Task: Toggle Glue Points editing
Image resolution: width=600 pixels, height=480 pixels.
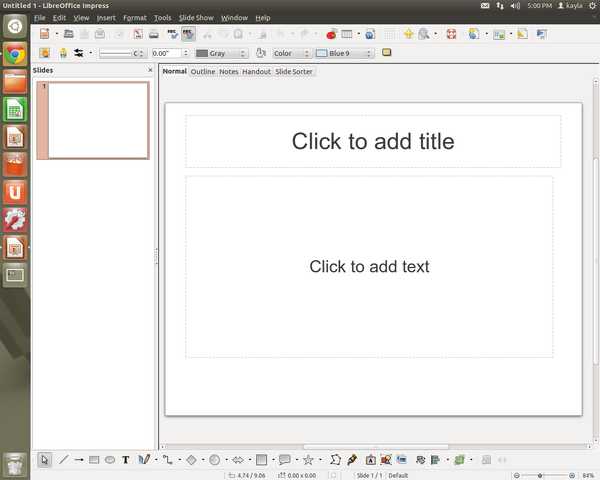Action: pyautogui.click(x=352, y=459)
